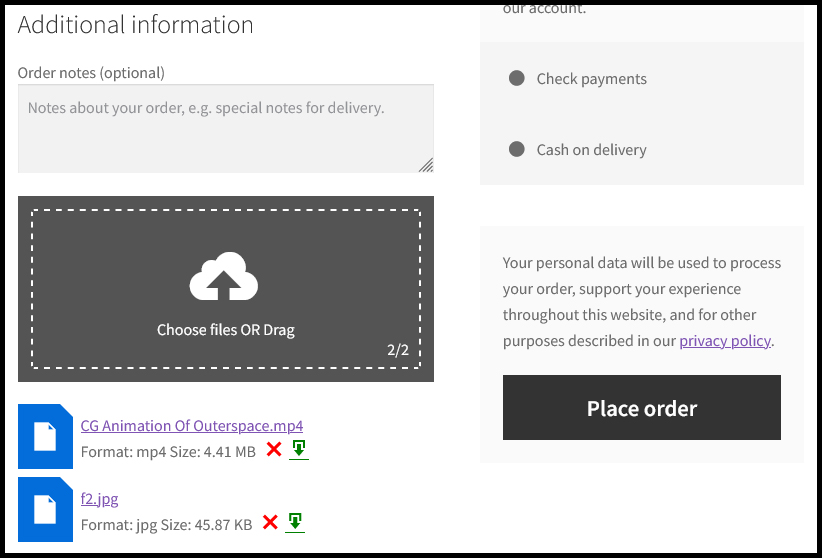Click blue file icon beside f2.jpg
This screenshot has height=558, width=822.
46,509
